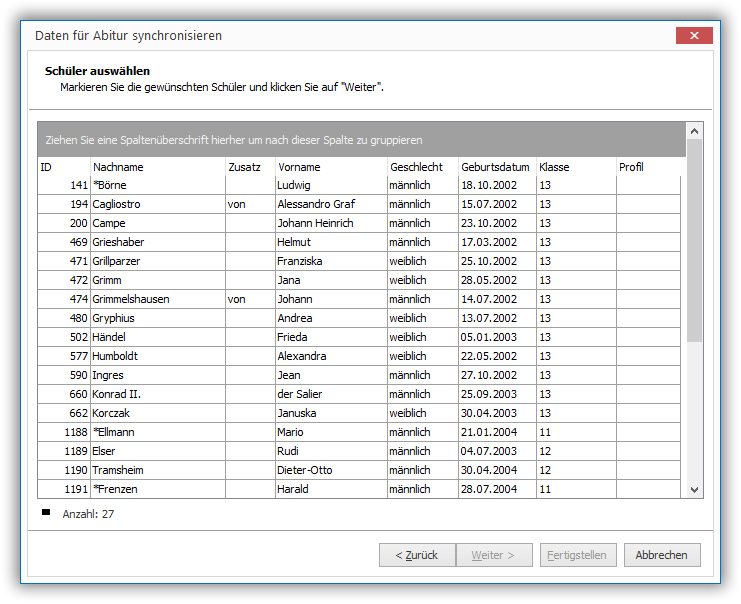Select the student Konrad II.
741x604 pixels.
(359, 394)
